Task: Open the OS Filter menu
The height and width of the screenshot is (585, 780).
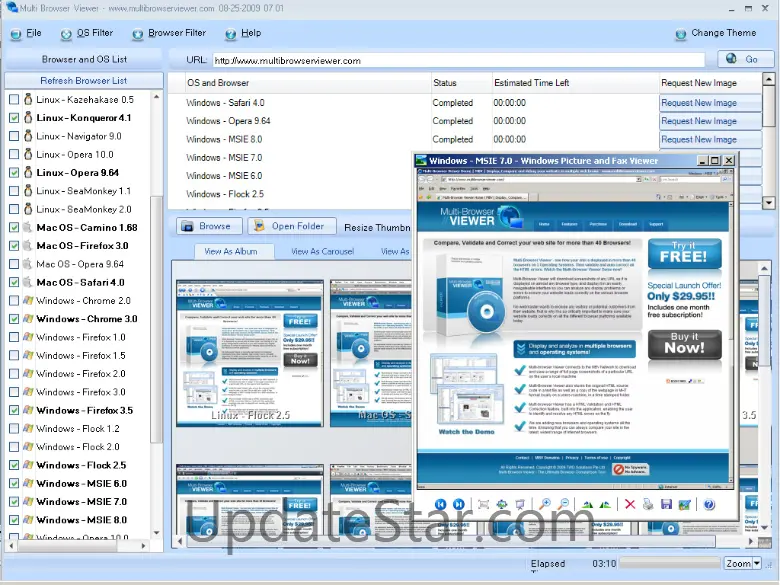Action: click(95, 33)
